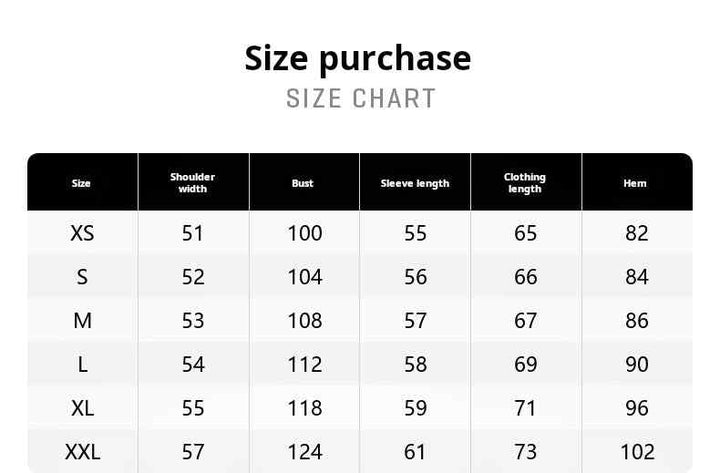Click the Bust column header
This screenshot has height=473, width=720.
pos(303,183)
